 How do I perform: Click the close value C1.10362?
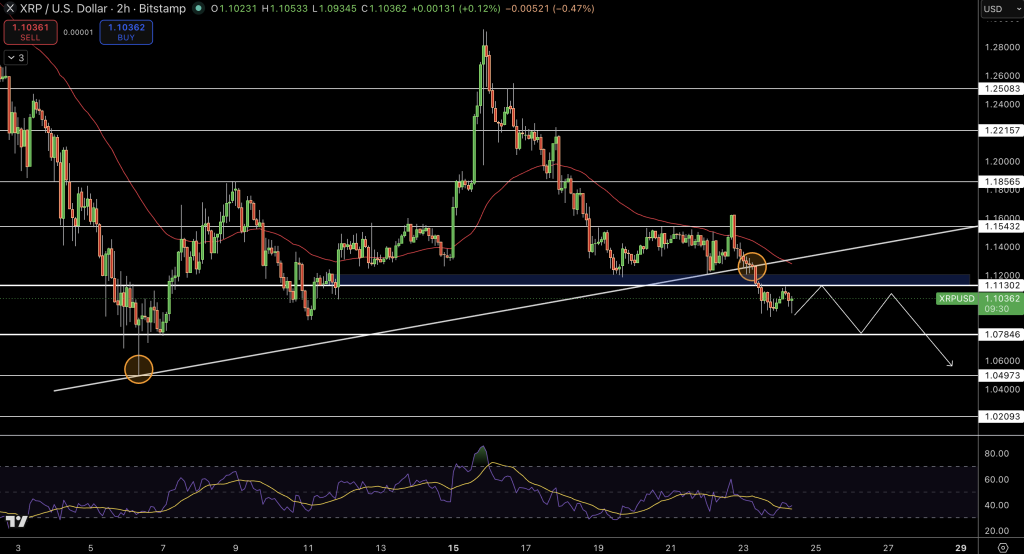(x=384, y=8)
